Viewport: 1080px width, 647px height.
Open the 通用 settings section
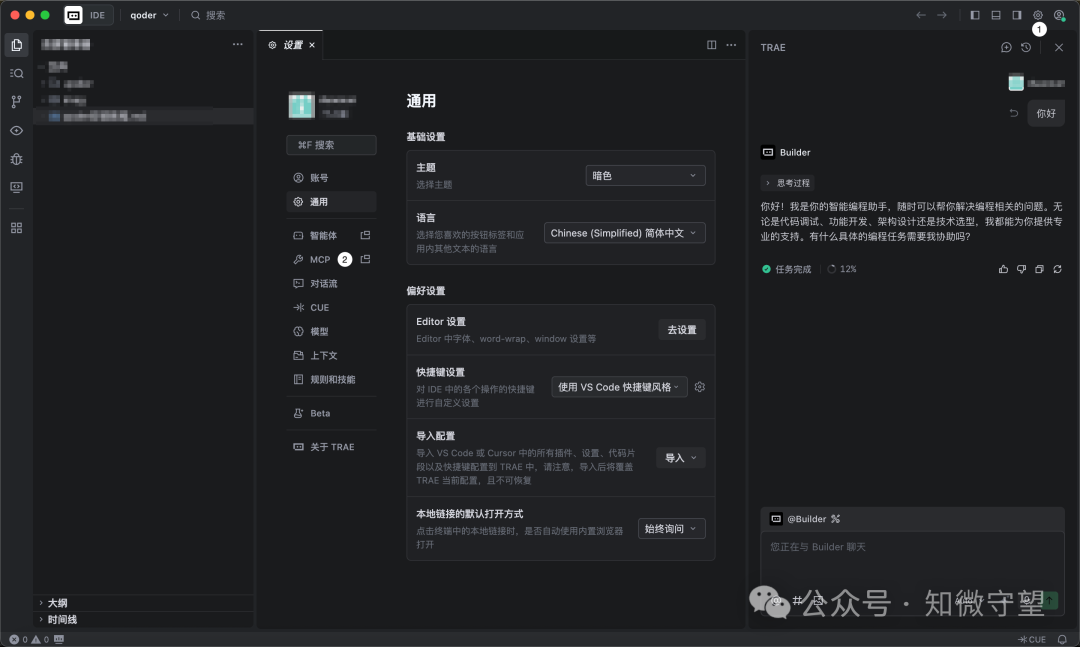coord(331,202)
